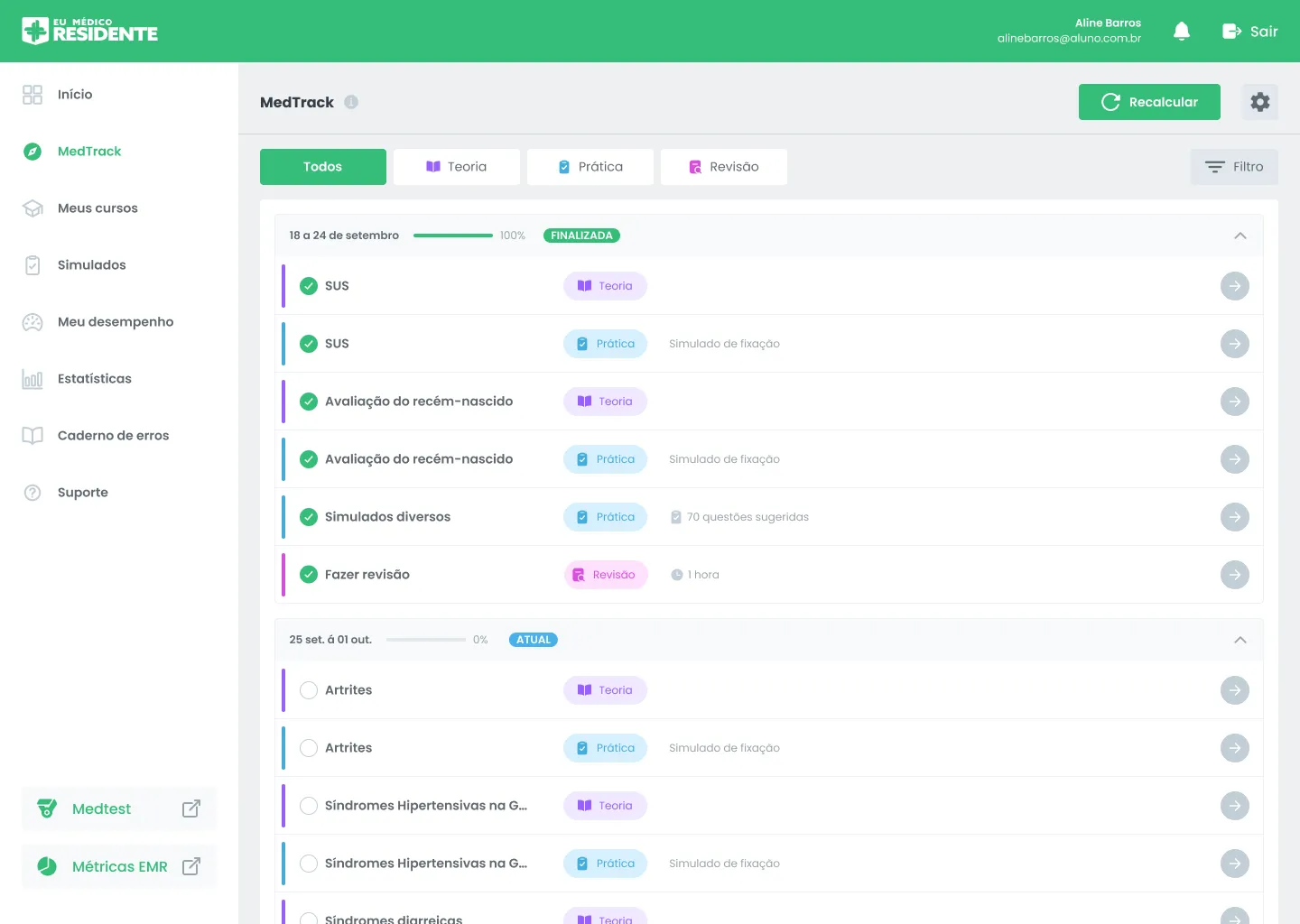Click Aline Barros account name

click(1108, 23)
